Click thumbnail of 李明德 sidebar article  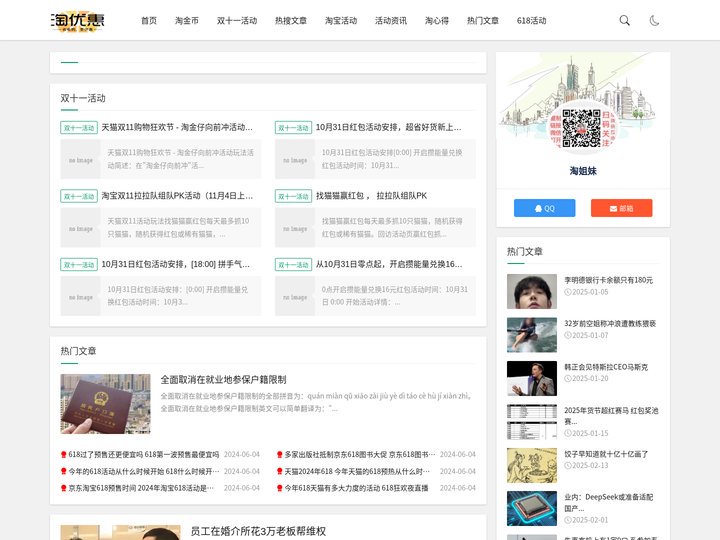point(532,292)
